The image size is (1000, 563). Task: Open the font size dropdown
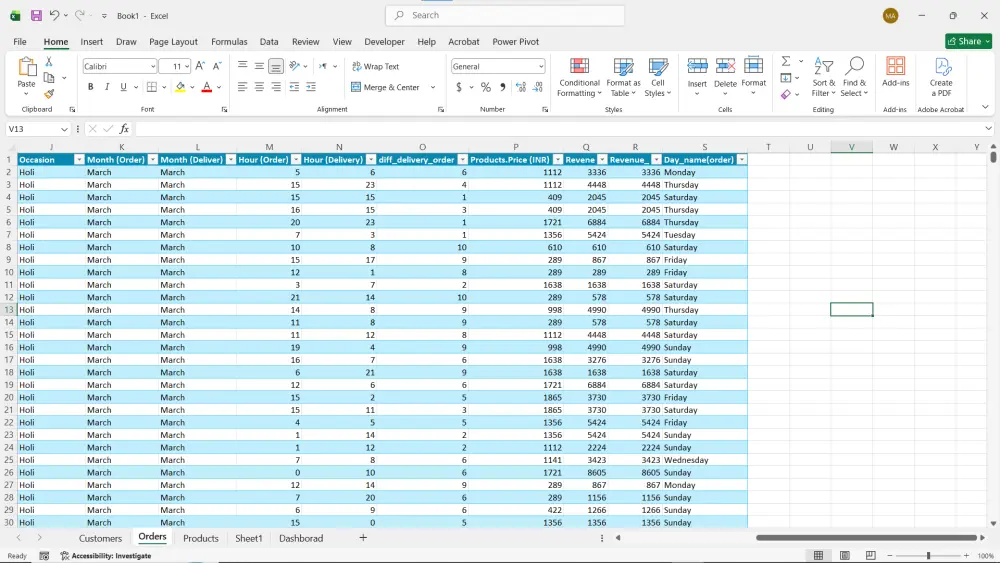click(x=187, y=66)
